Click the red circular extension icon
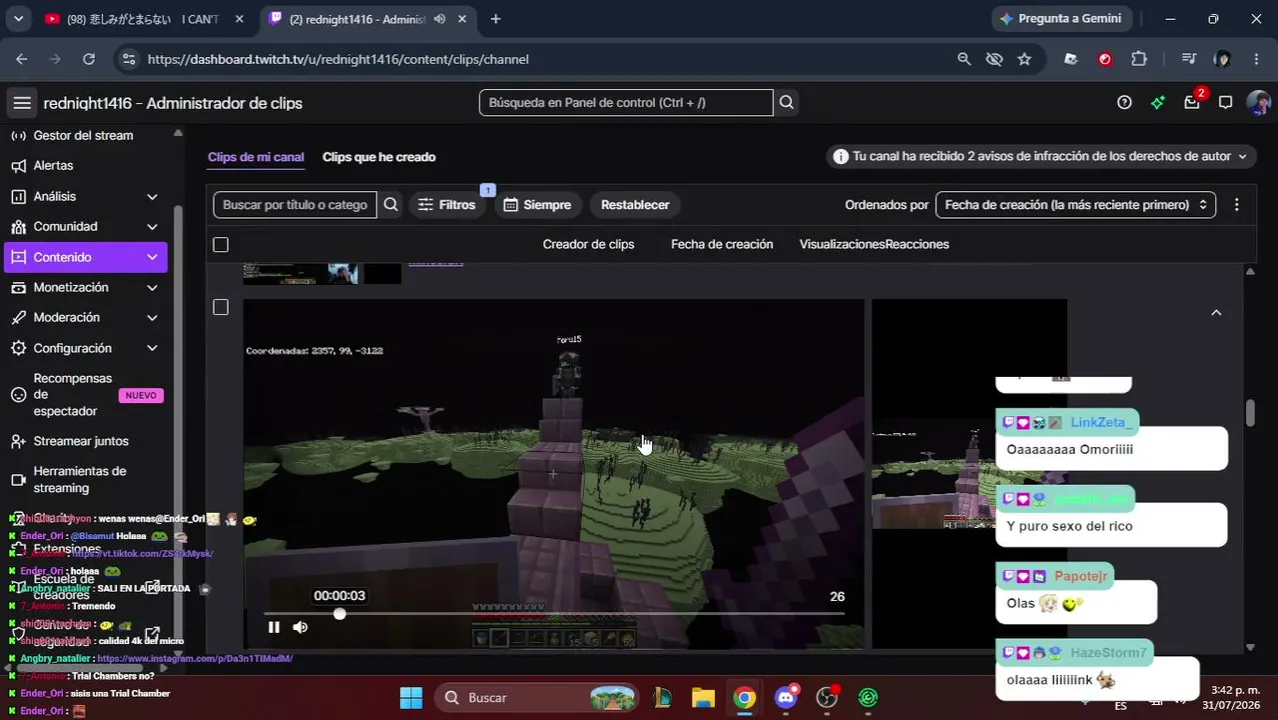The height and width of the screenshot is (720, 1278). click(x=1105, y=59)
